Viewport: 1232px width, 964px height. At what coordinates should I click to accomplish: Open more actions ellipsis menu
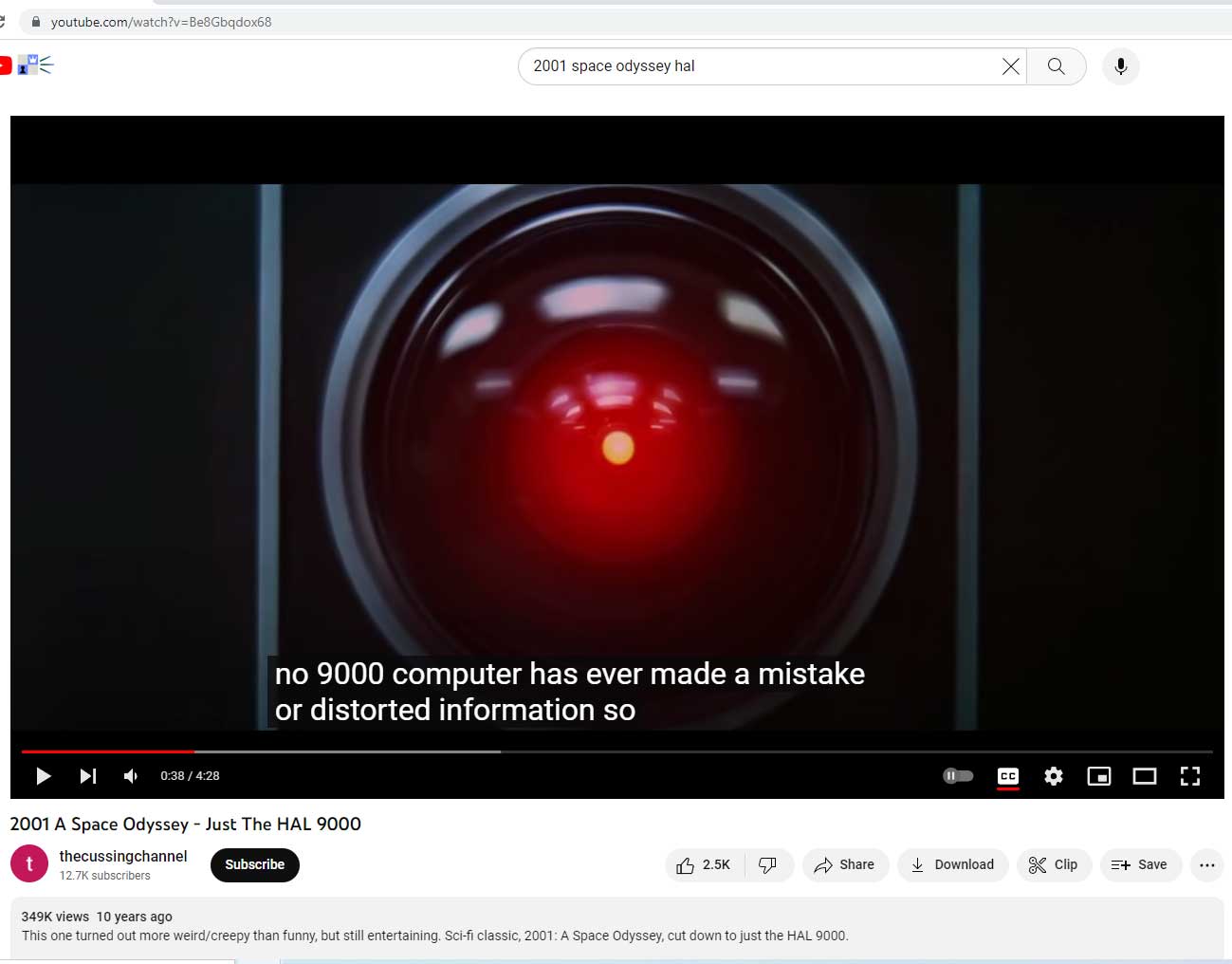pyautogui.click(x=1207, y=864)
